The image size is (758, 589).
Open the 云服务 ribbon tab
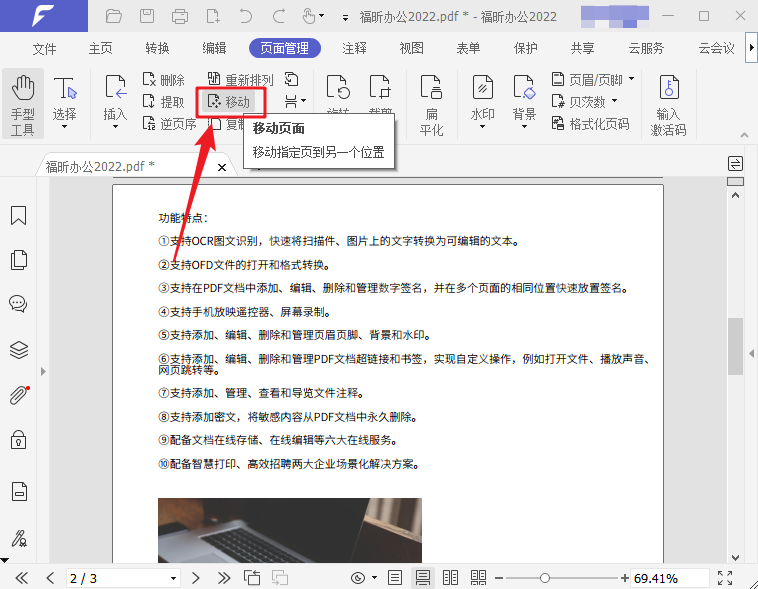646,48
